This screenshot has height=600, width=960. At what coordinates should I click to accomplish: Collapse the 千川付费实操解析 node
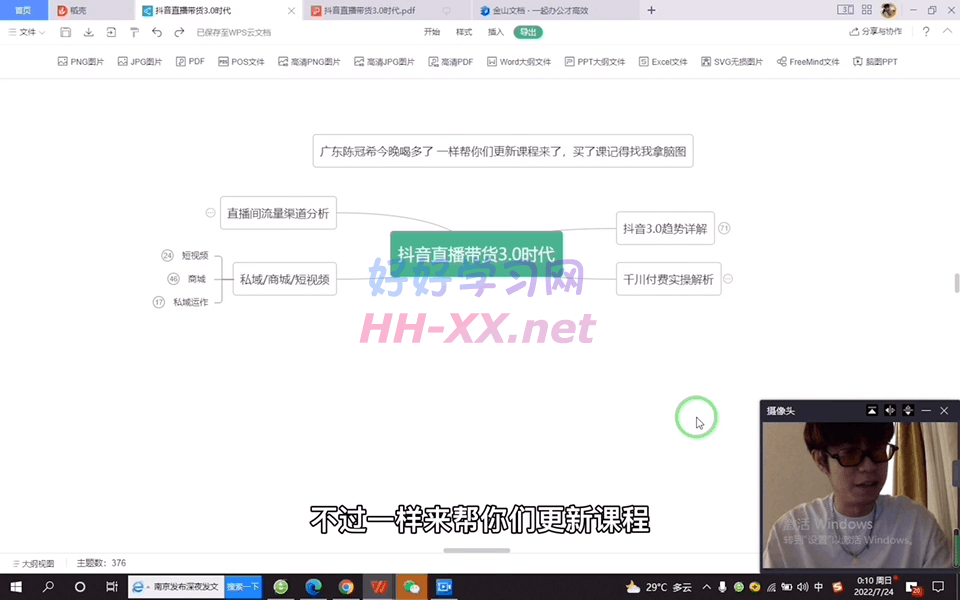pos(728,279)
